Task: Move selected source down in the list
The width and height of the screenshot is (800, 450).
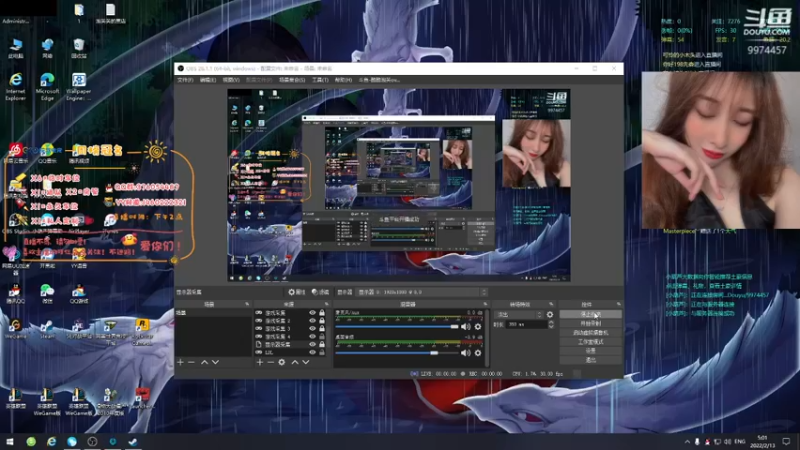Action: [306, 362]
